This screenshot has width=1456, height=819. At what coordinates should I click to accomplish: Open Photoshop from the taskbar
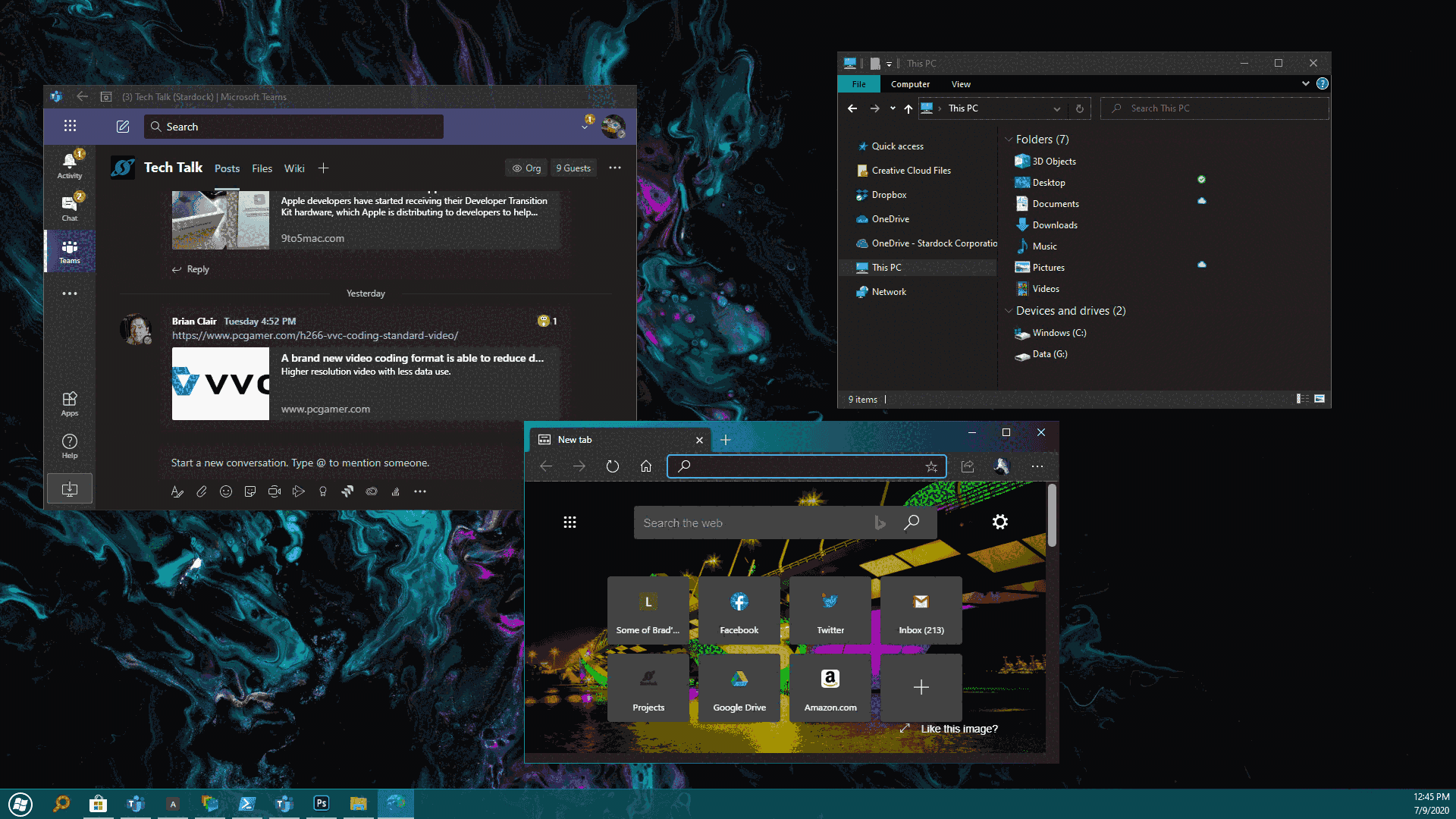click(321, 803)
